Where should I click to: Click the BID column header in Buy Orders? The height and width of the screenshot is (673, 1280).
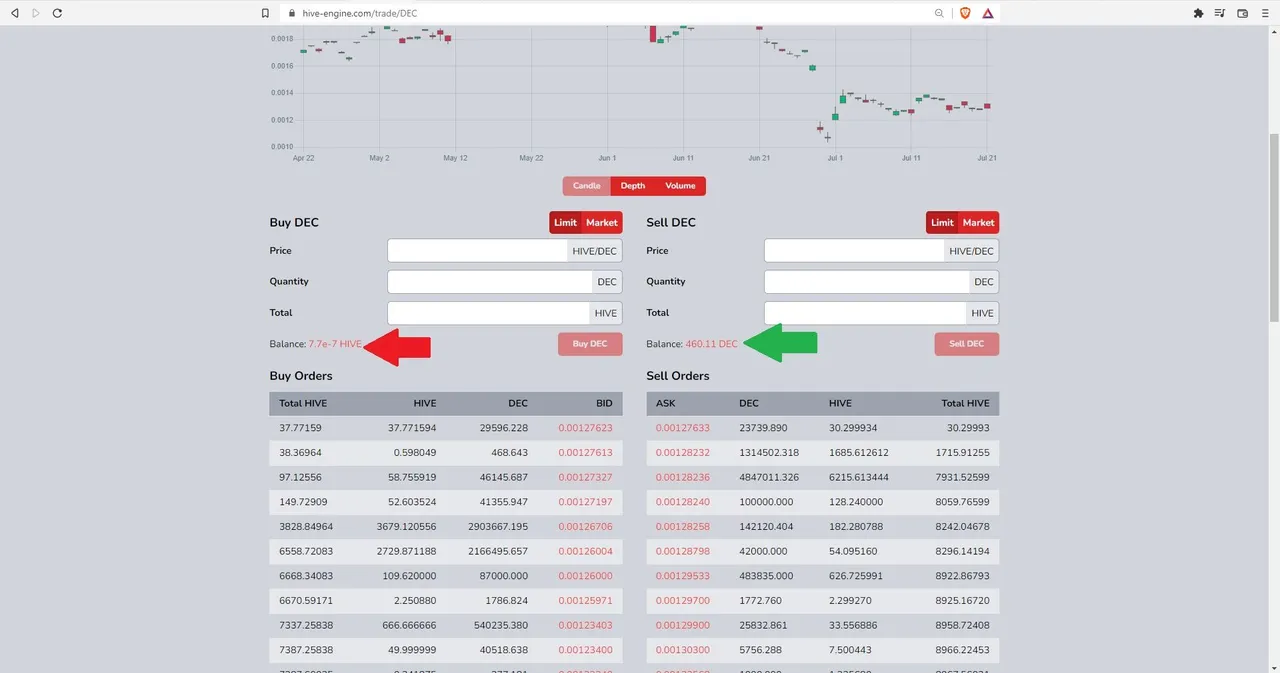[604, 403]
